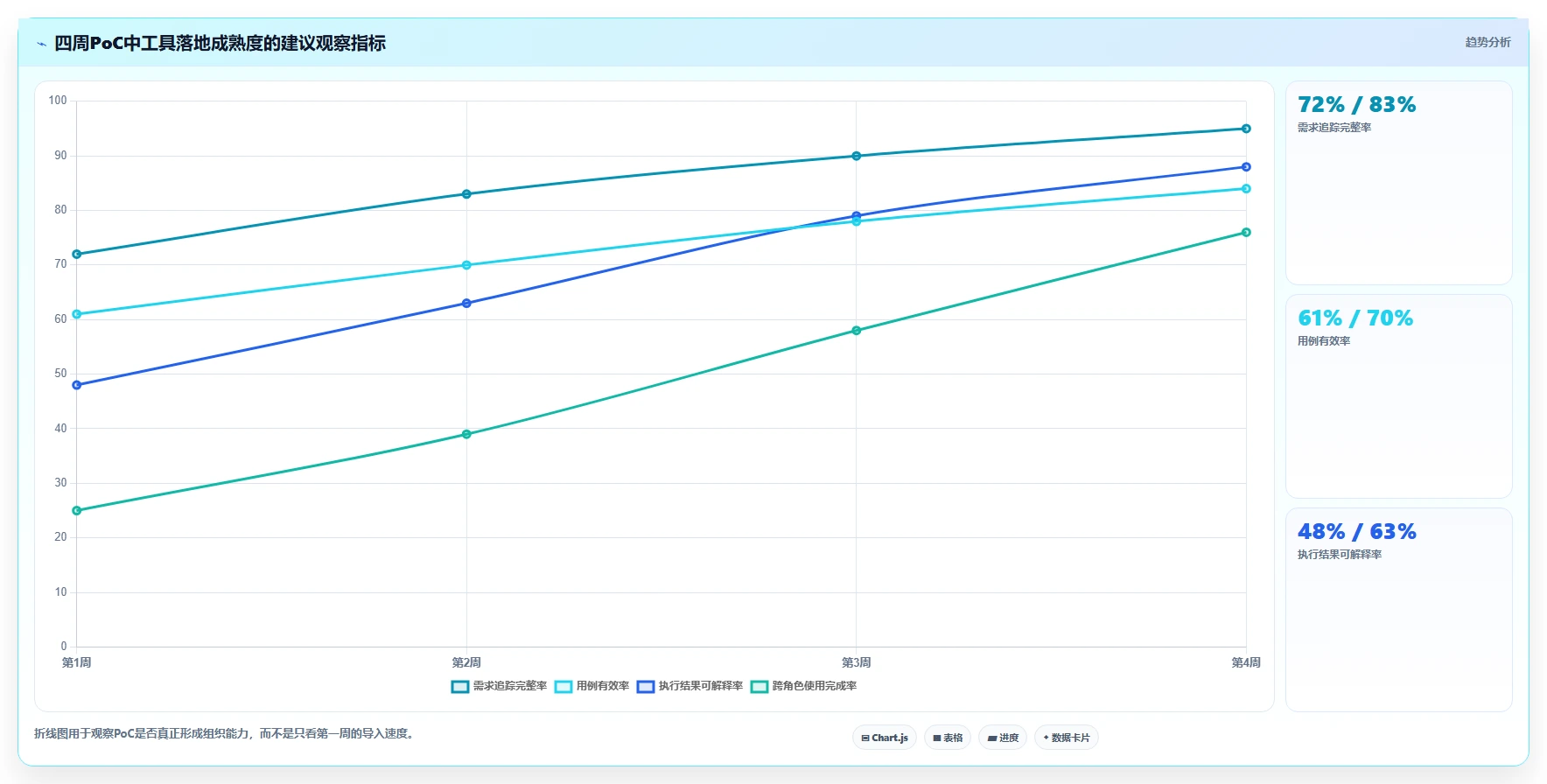Toggle the 用例有效率 series in the legend
Screen dimensions: 1547x784
592,686
